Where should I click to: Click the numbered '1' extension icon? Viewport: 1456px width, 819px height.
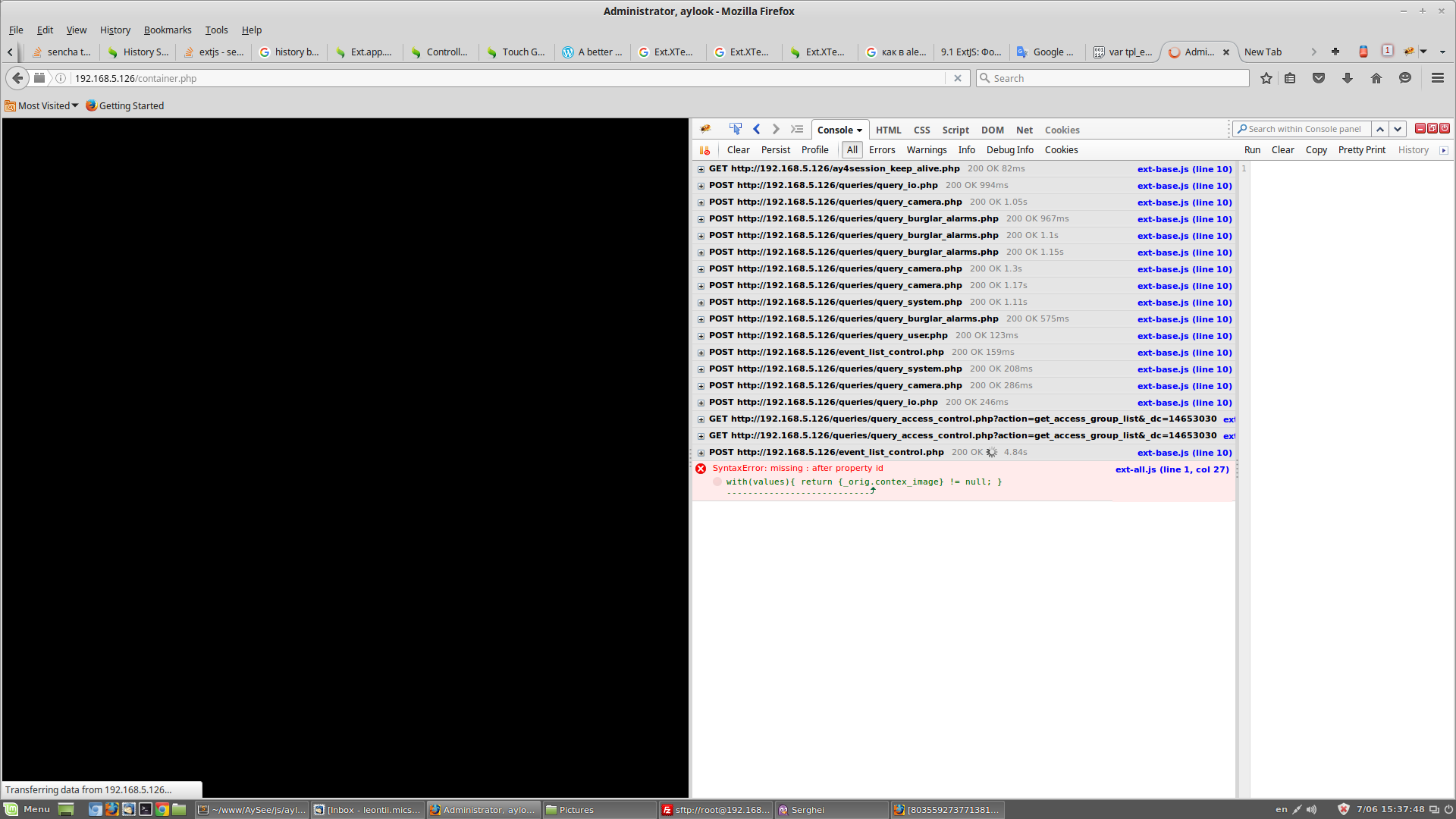[x=1387, y=51]
